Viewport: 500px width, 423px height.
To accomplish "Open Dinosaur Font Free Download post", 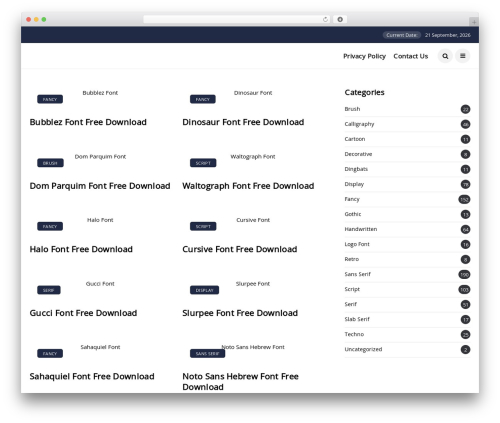I will tap(243, 122).
